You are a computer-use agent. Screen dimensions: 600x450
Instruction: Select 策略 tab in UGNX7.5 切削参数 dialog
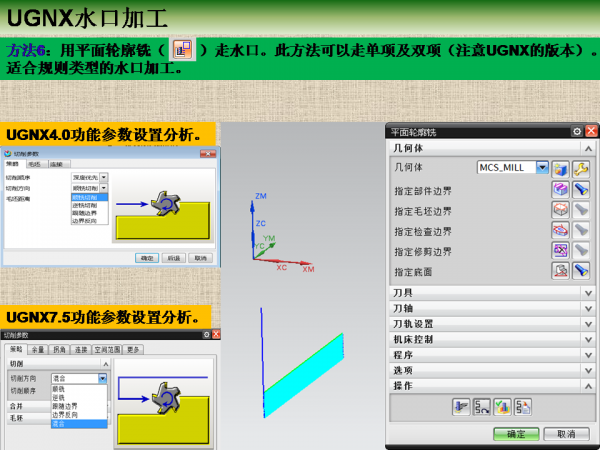tap(16, 349)
